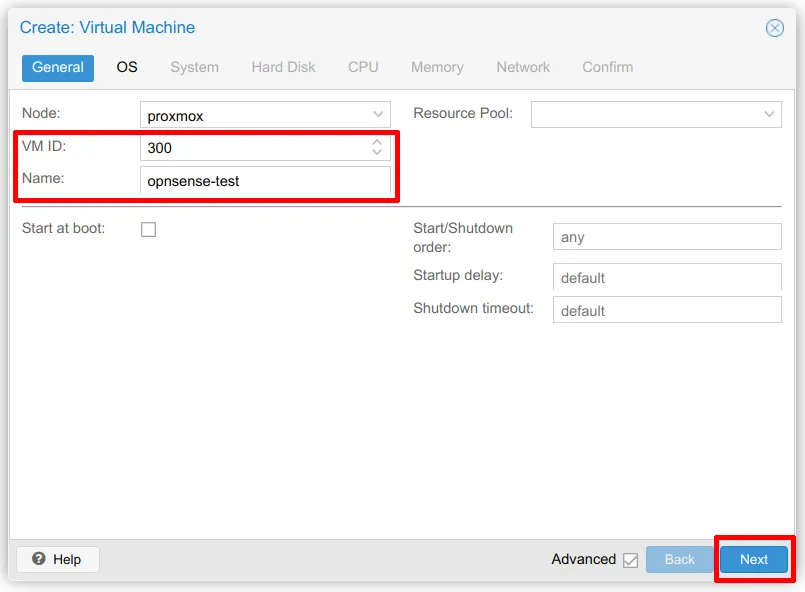Click the Startup delay field
The image size is (805, 592).
click(x=667, y=277)
